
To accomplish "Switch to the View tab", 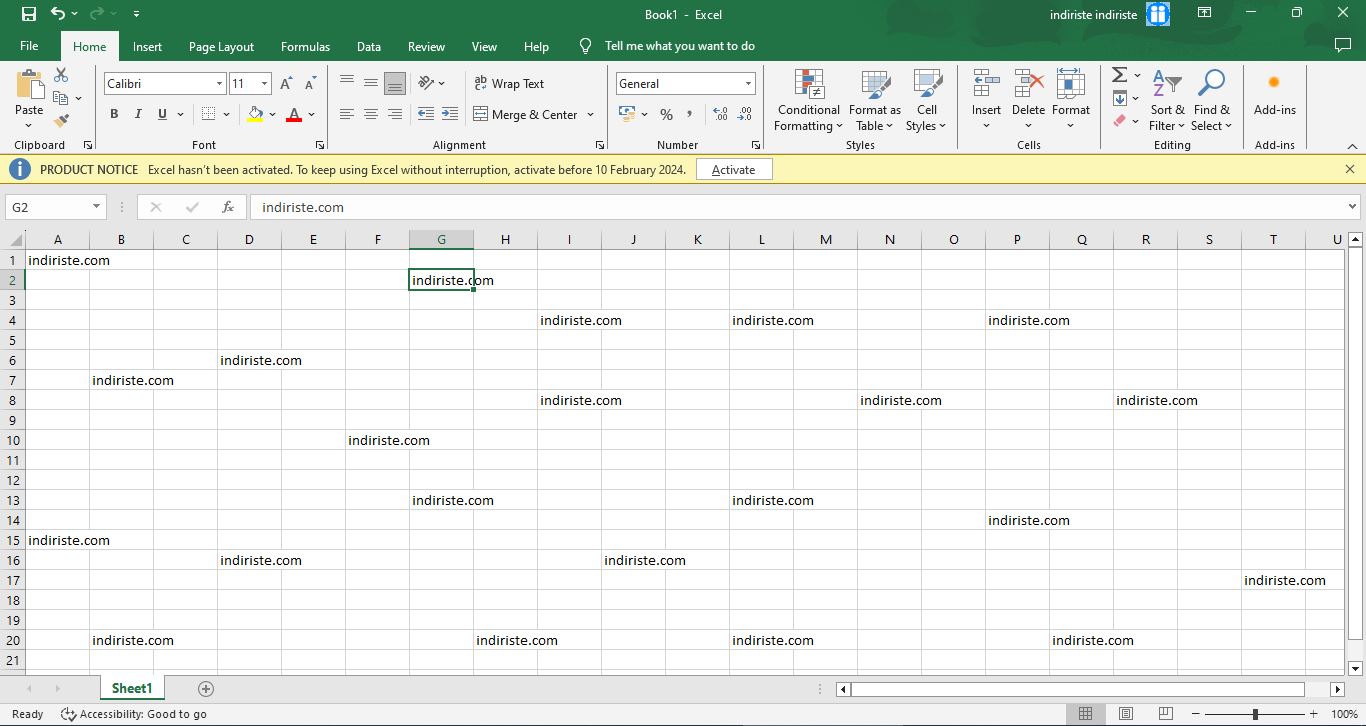I will click(x=484, y=46).
